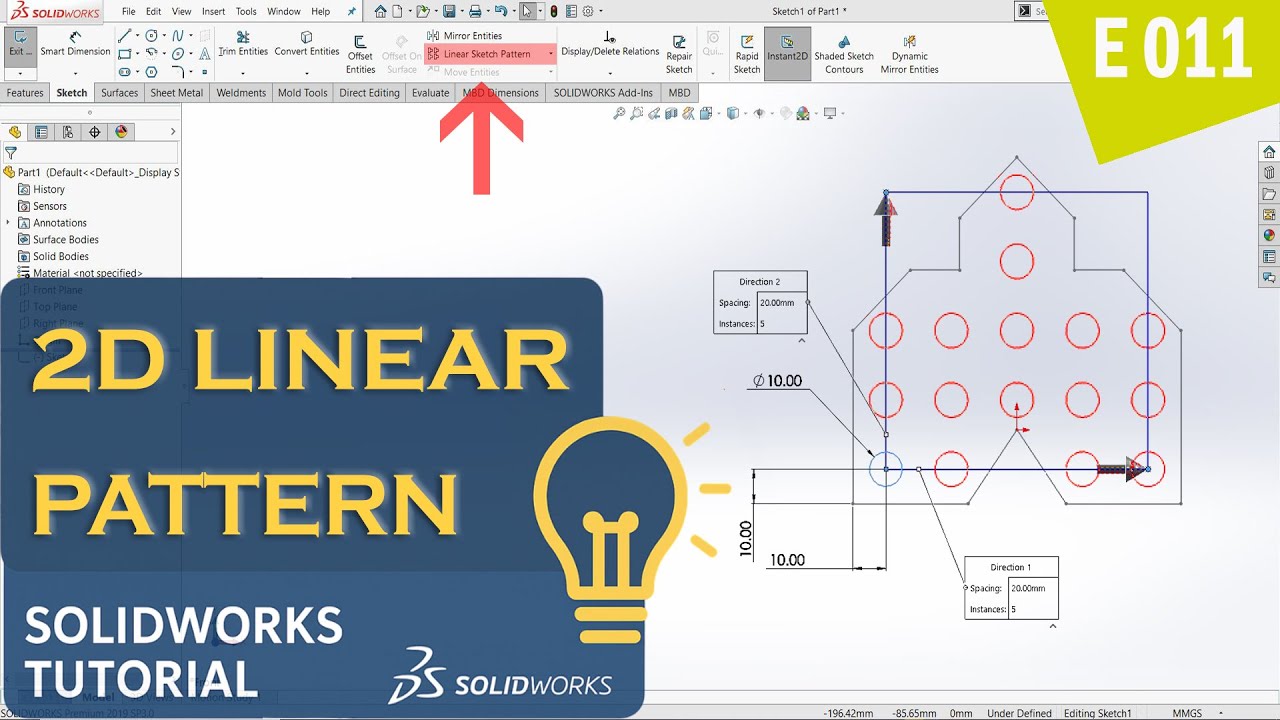1280x720 pixels.
Task: Open Display/Delete Relations
Action: (x=610, y=44)
